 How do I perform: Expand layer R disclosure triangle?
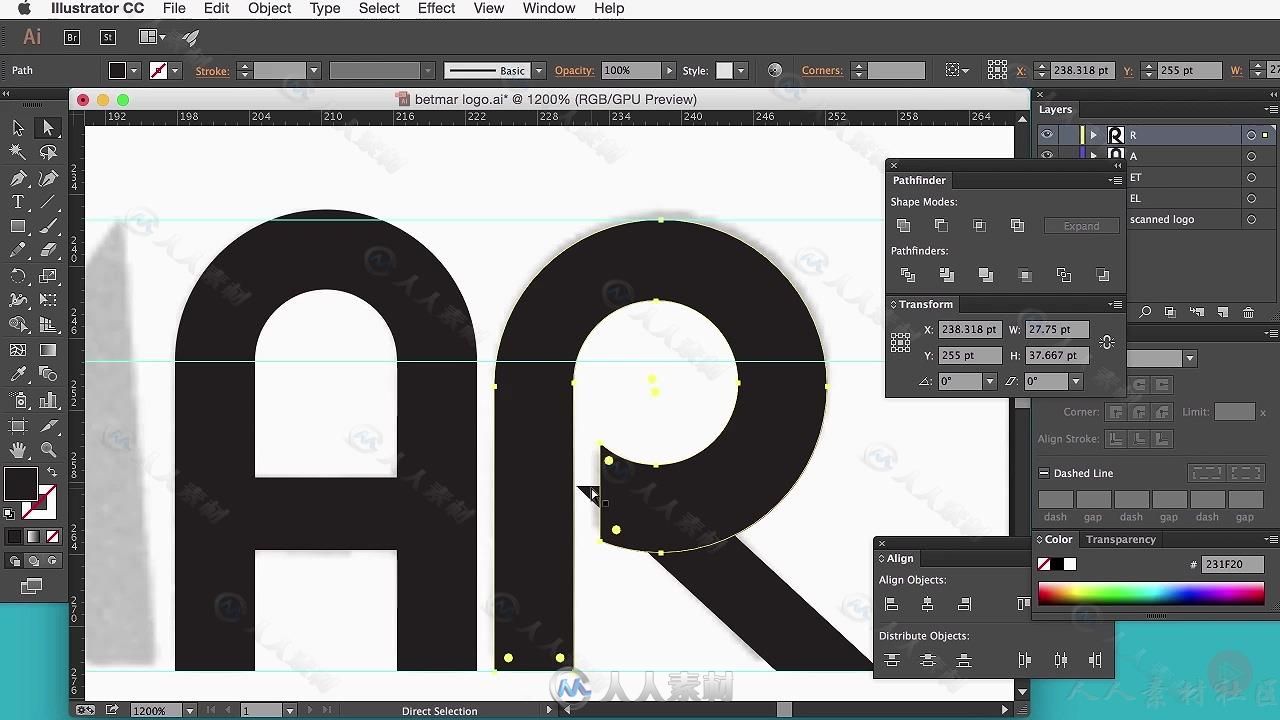(x=1094, y=135)
